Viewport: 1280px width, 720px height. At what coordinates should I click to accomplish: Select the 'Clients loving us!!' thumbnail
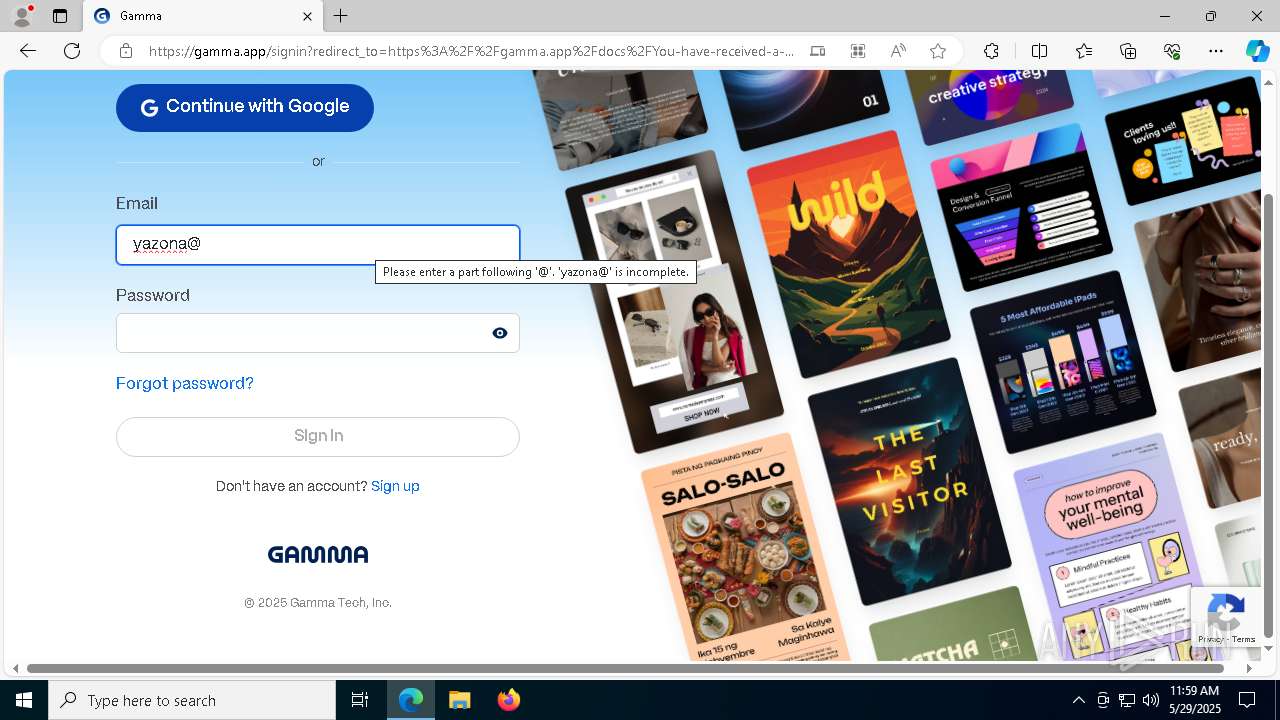point(1182,141)
